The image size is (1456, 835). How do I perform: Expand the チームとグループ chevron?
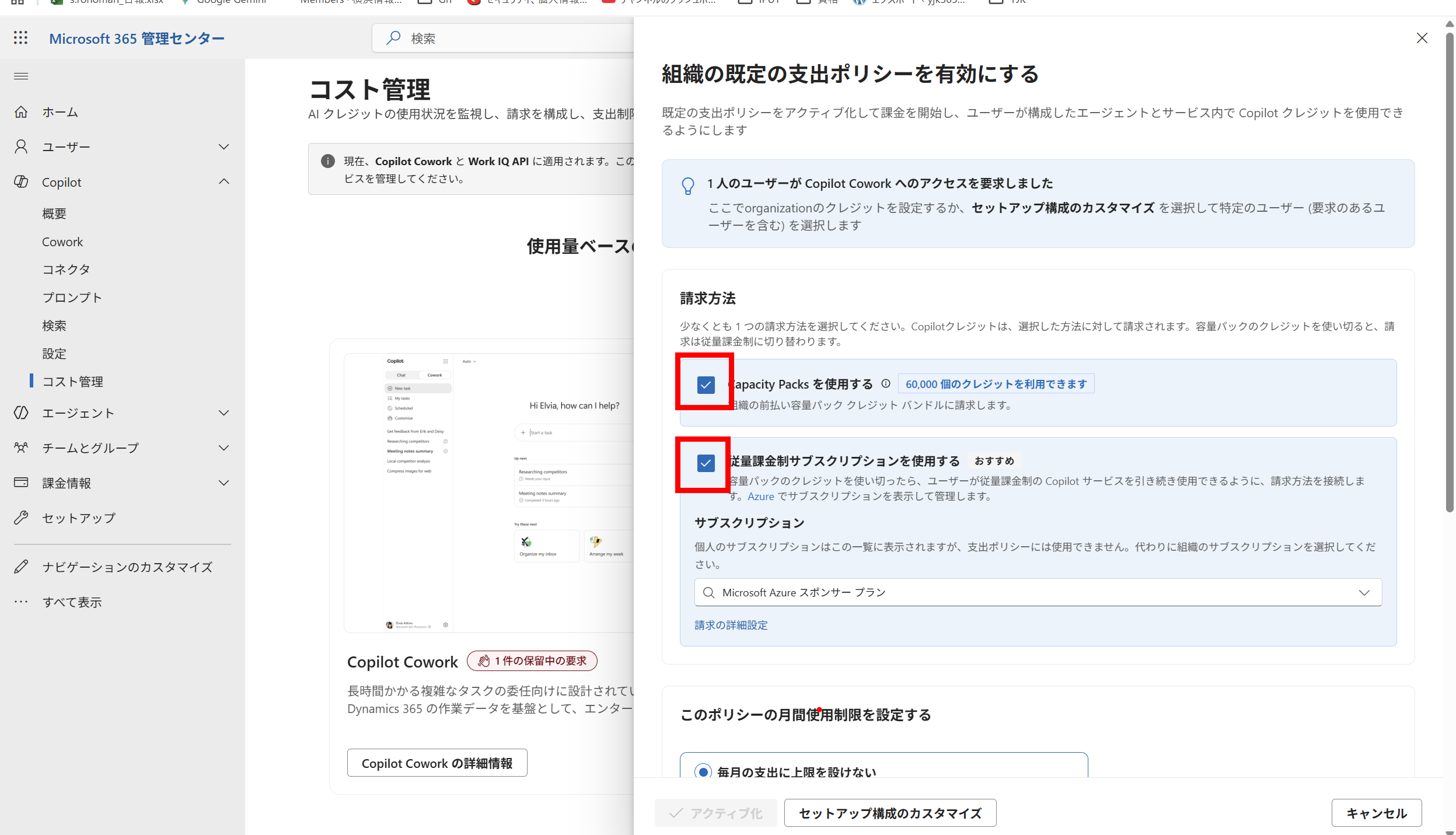pos(224,448)
